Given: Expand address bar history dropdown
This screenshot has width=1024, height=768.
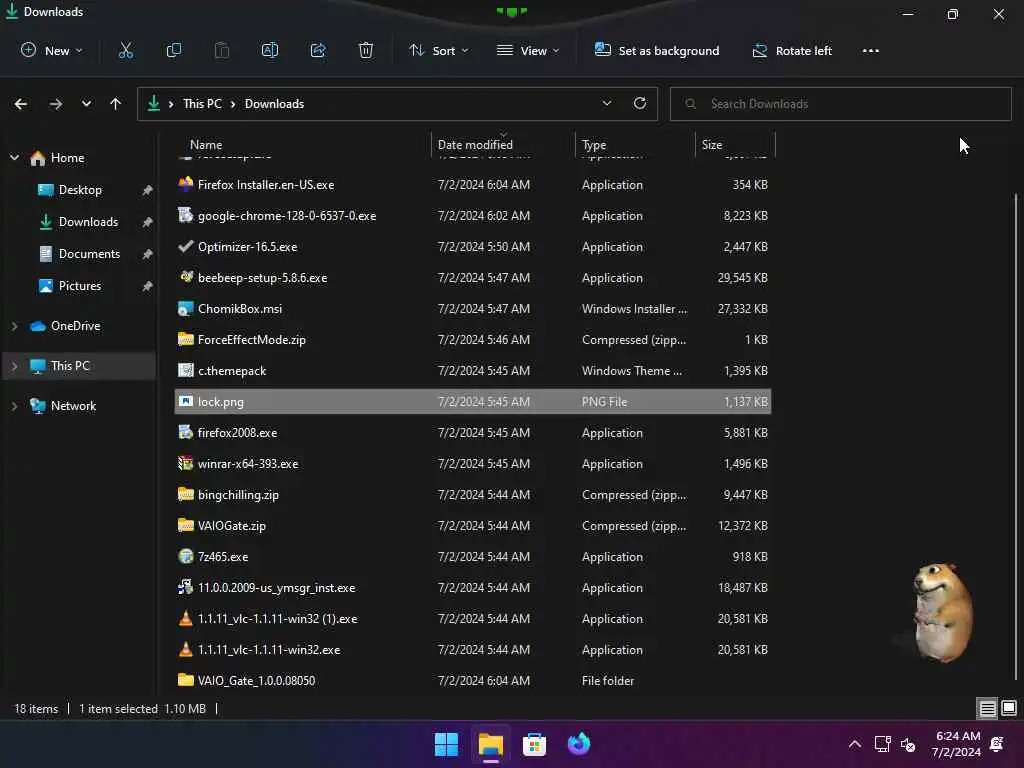Looking at the screenshot, I should tap(607, 103).
